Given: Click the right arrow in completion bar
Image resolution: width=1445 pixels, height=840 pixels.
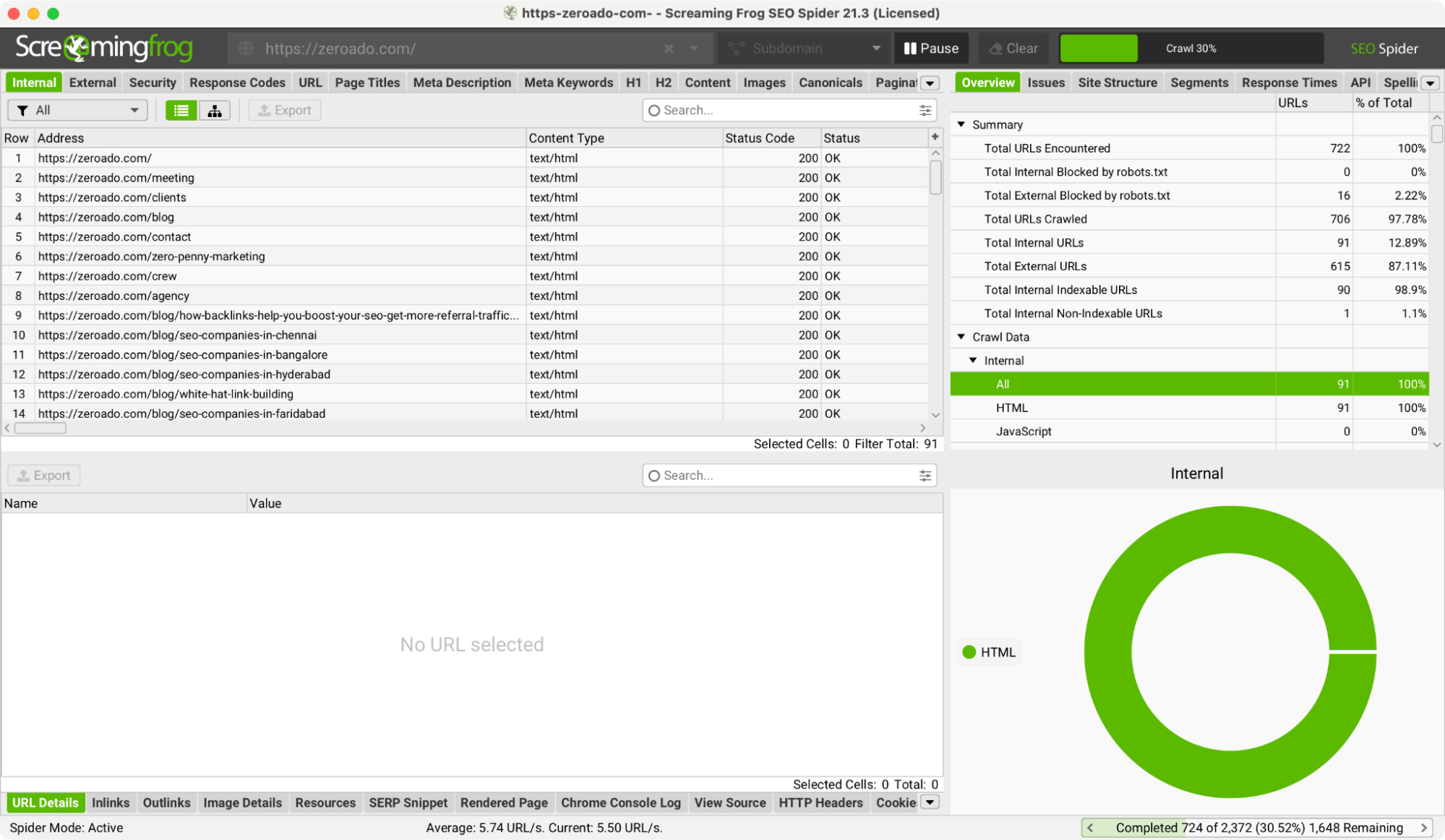Looking at the screenshot, I should coord(1424,828).
